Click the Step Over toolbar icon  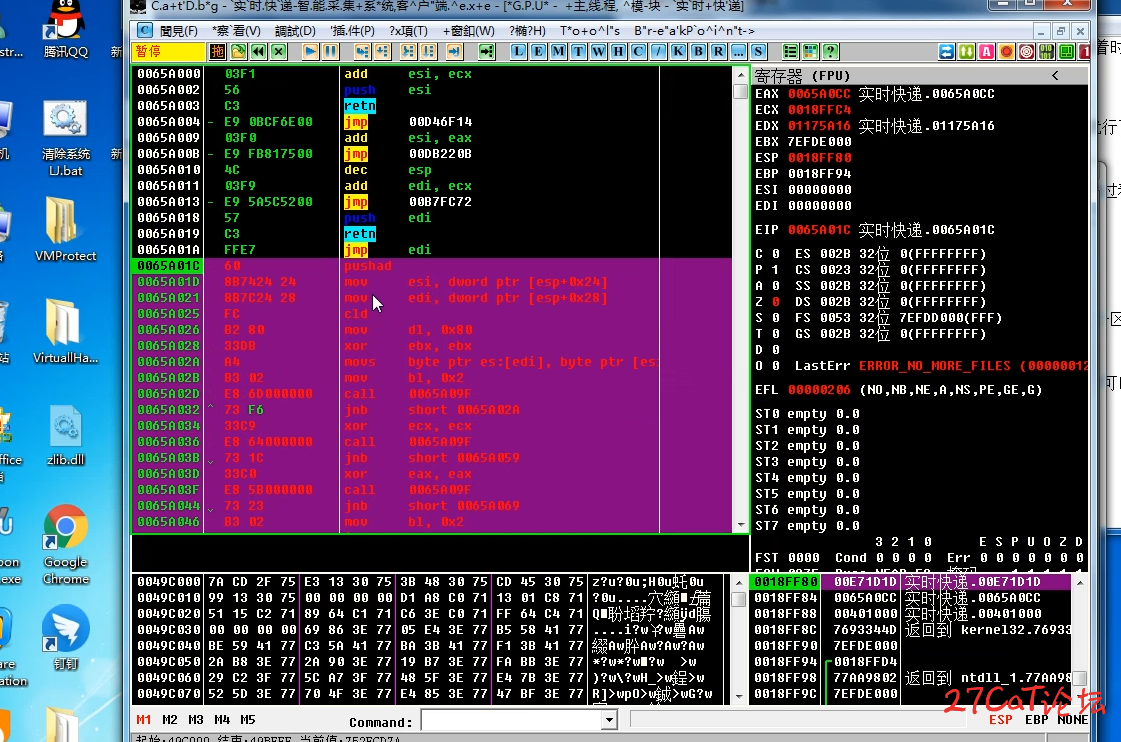pyautogui.click(x=382, y=51)
